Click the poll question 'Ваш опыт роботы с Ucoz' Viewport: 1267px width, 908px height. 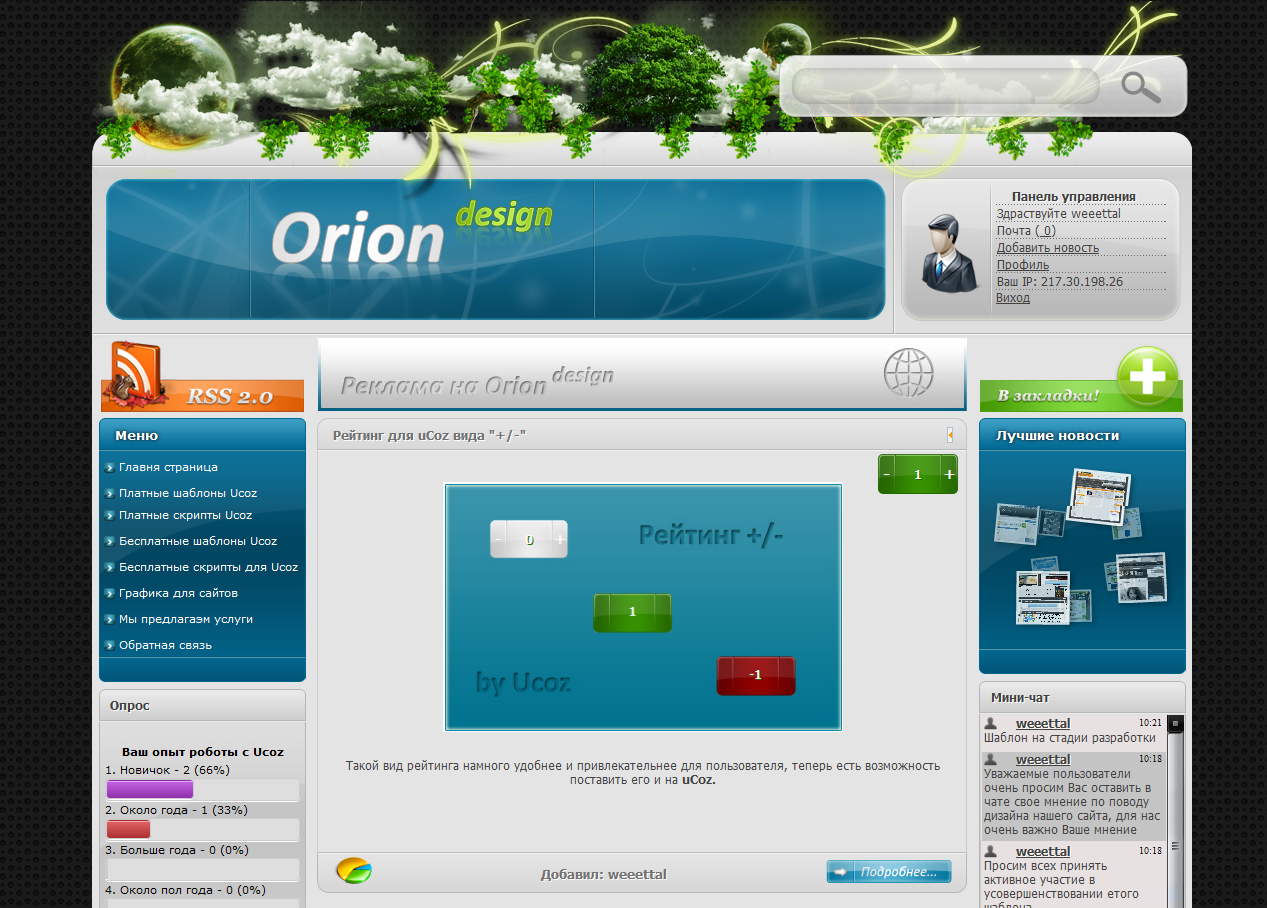pyautogui.click(x=203, y=752)
